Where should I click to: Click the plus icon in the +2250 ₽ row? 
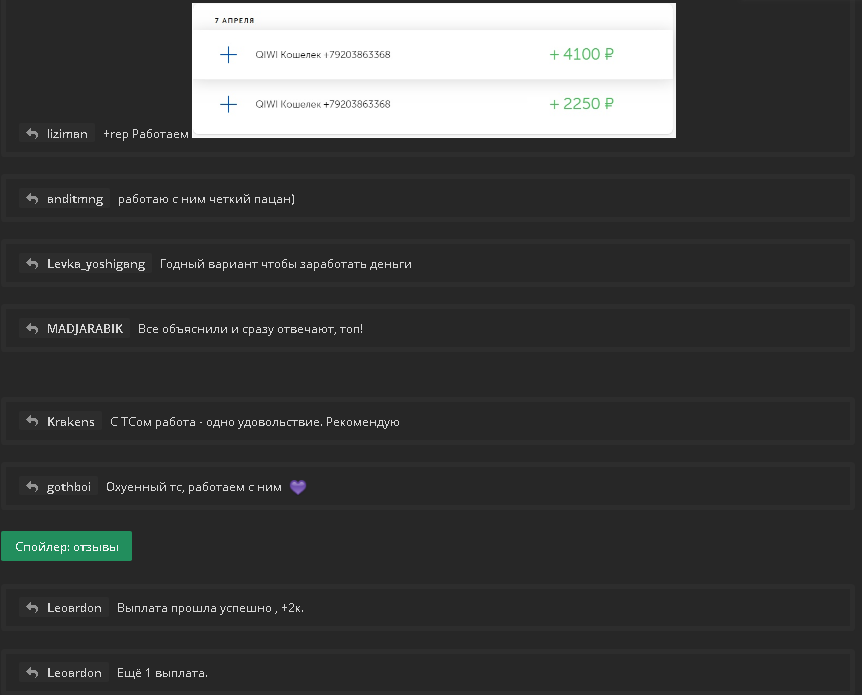228,104
